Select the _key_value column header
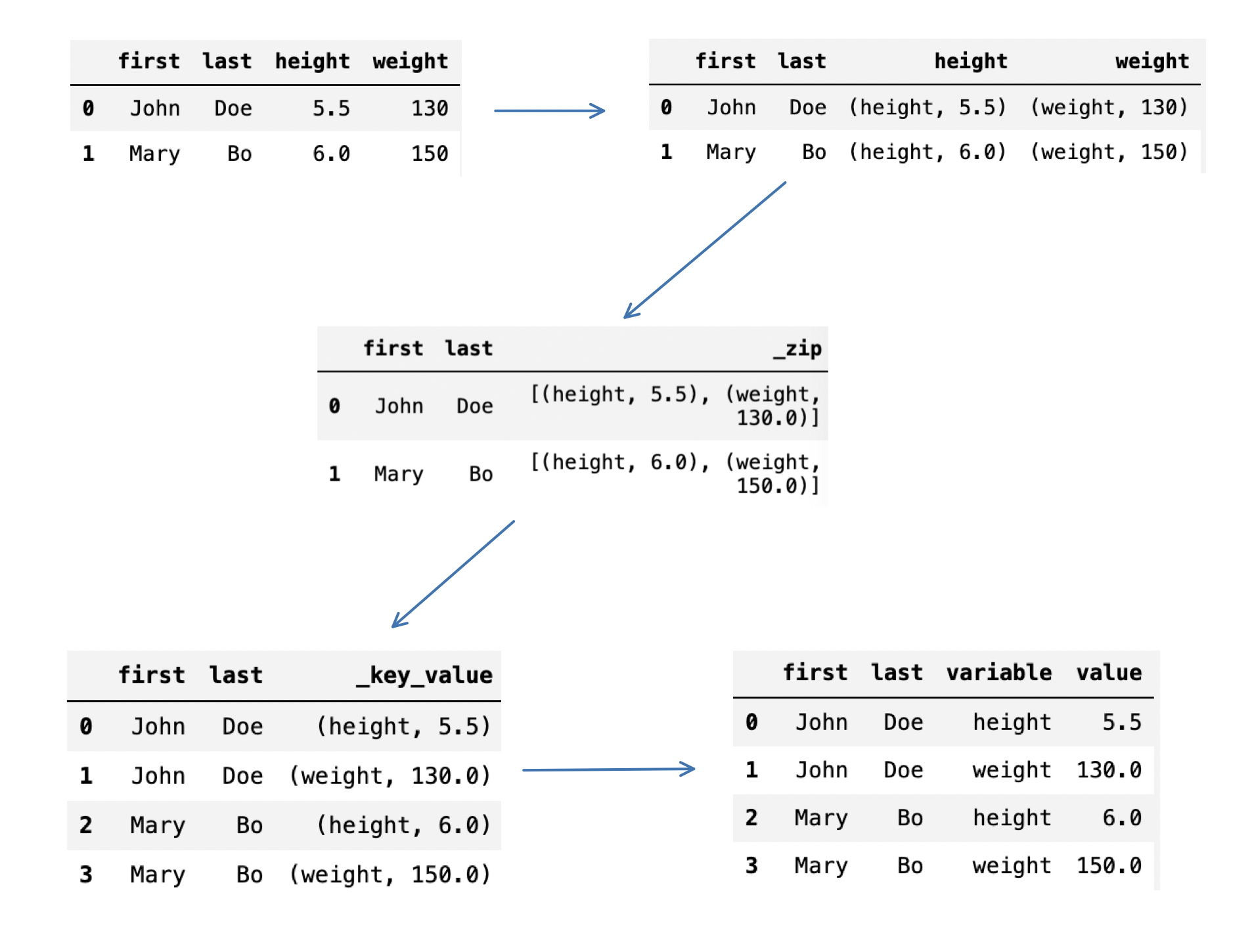This screenshot has height=952, width=1252. coord(424,675)
